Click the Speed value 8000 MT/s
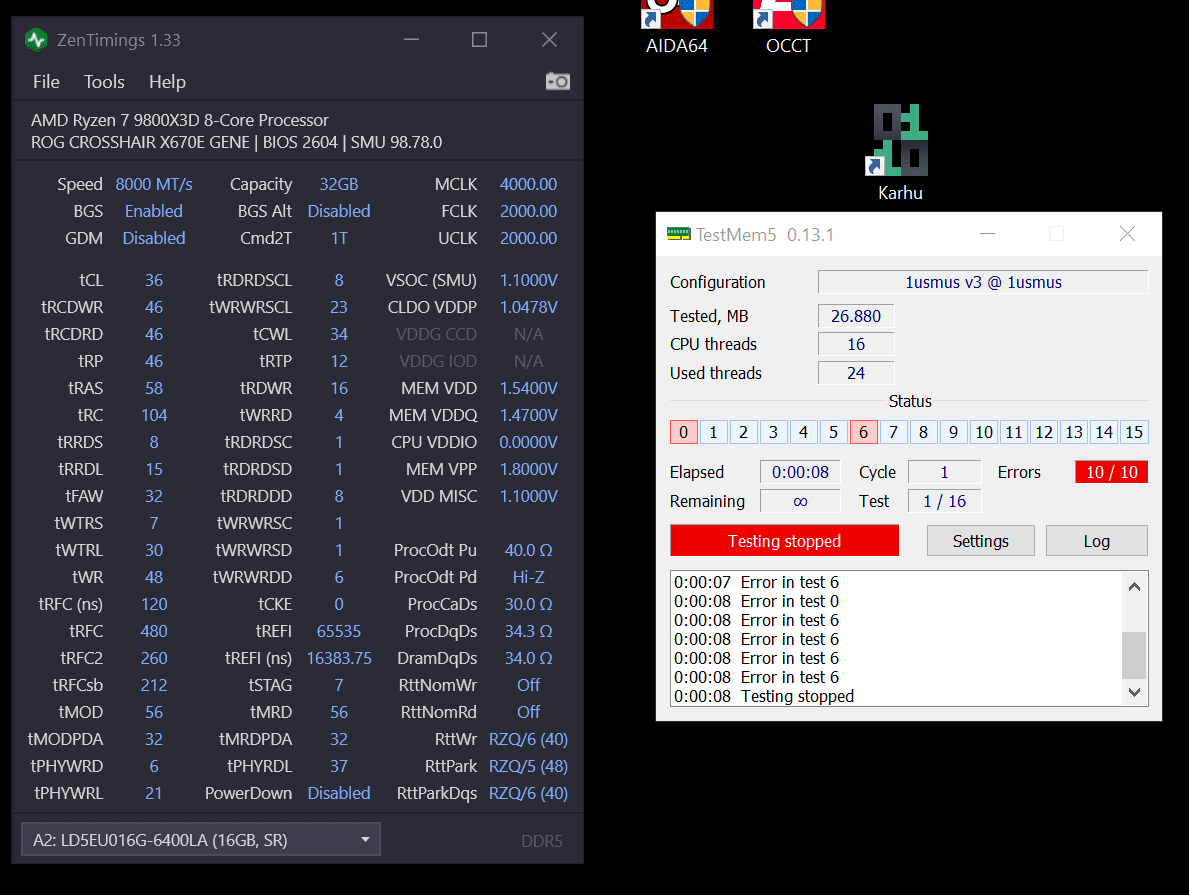1189x895 pixels. [154, 184]
